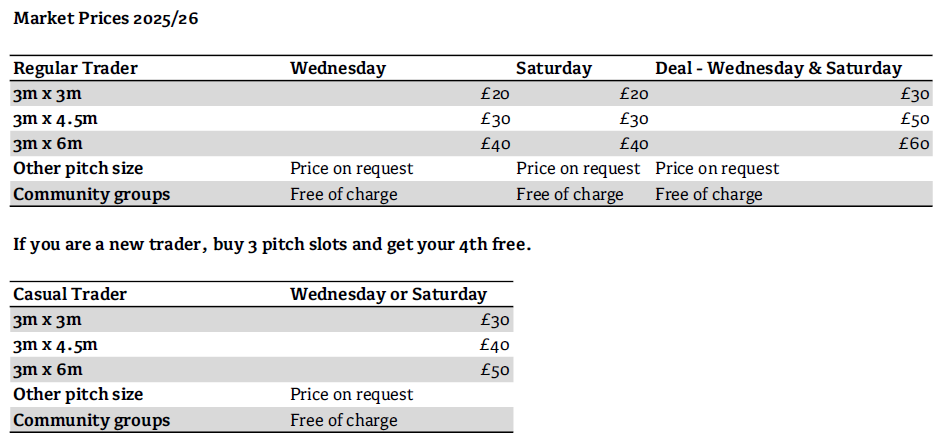
Task: Click the new trader 4th free offer text
Action: [272, 244]
